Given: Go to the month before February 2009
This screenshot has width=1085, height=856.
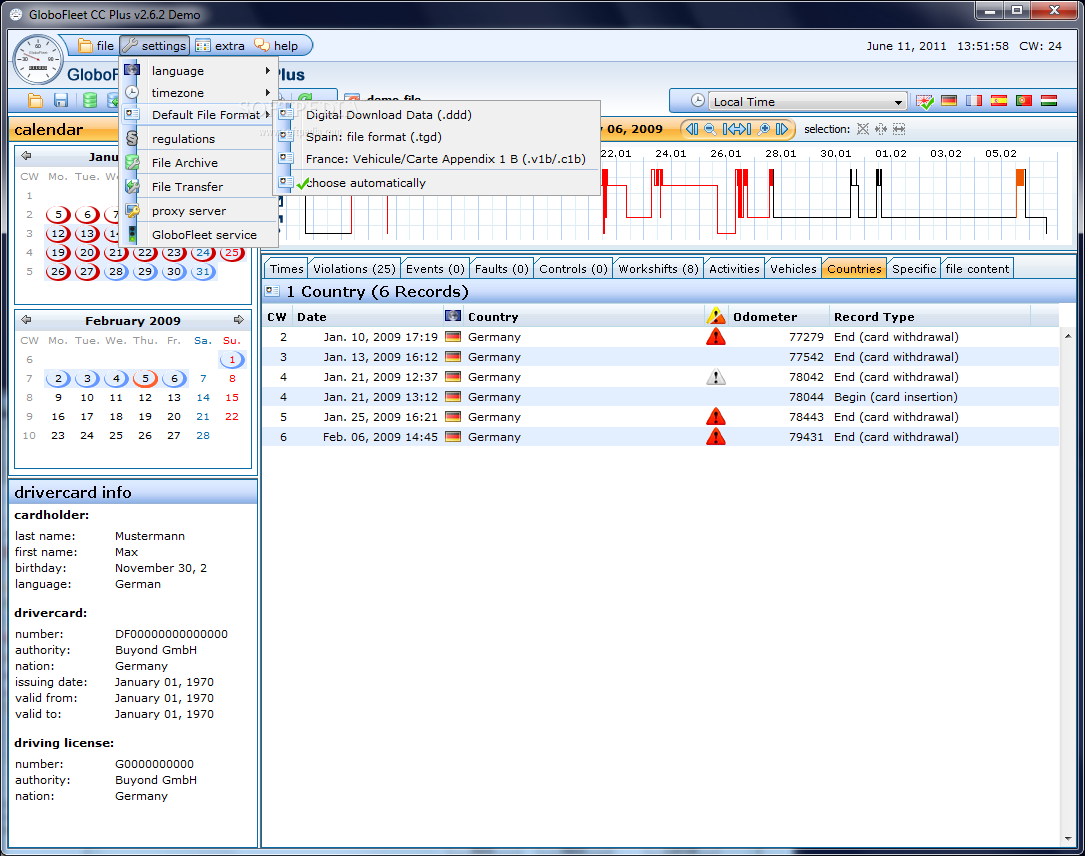Looking at the screenshot, I should point(26,320).
